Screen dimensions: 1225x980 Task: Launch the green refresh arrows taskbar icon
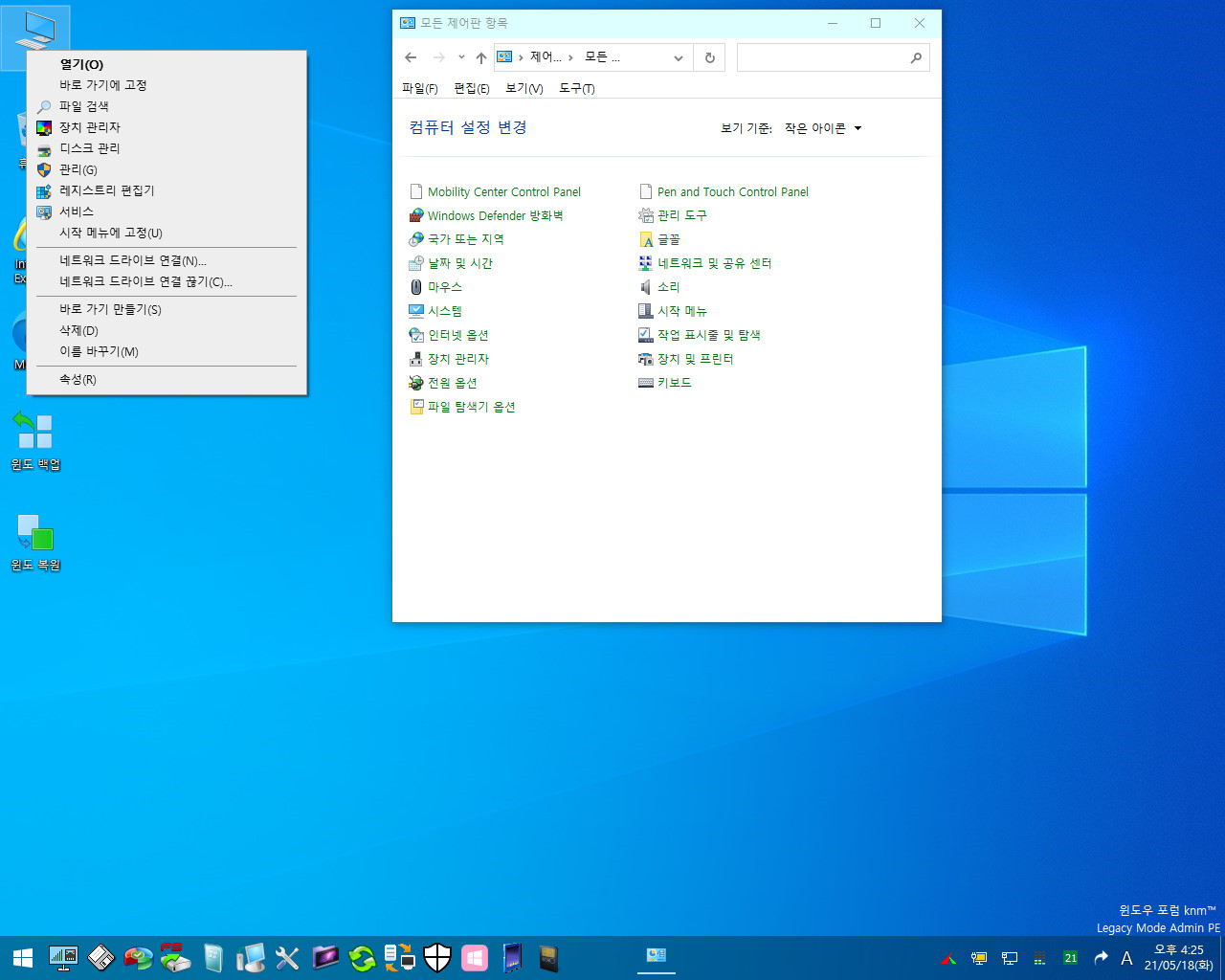362,958
